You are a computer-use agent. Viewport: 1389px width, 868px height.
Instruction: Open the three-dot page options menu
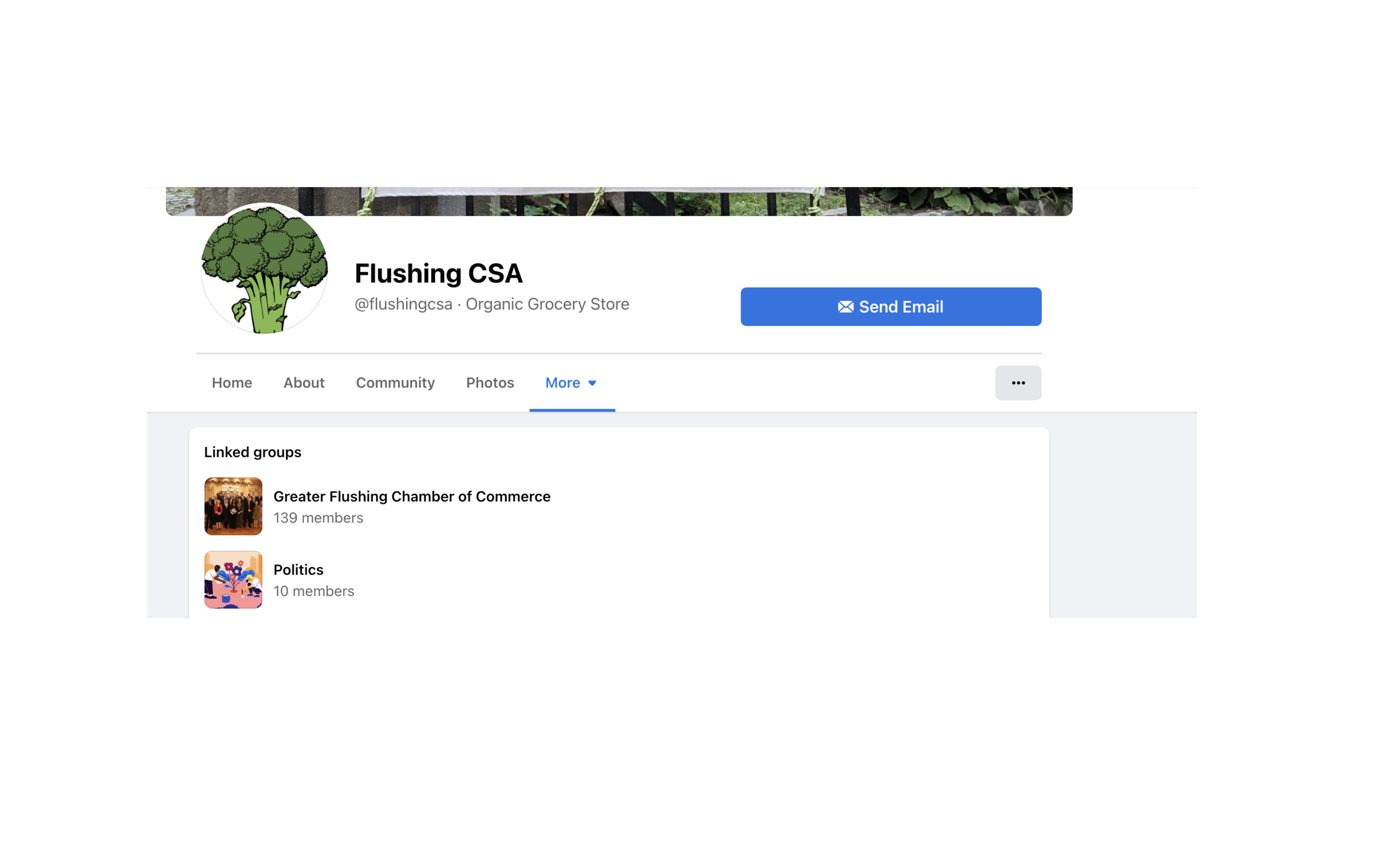1017,383
